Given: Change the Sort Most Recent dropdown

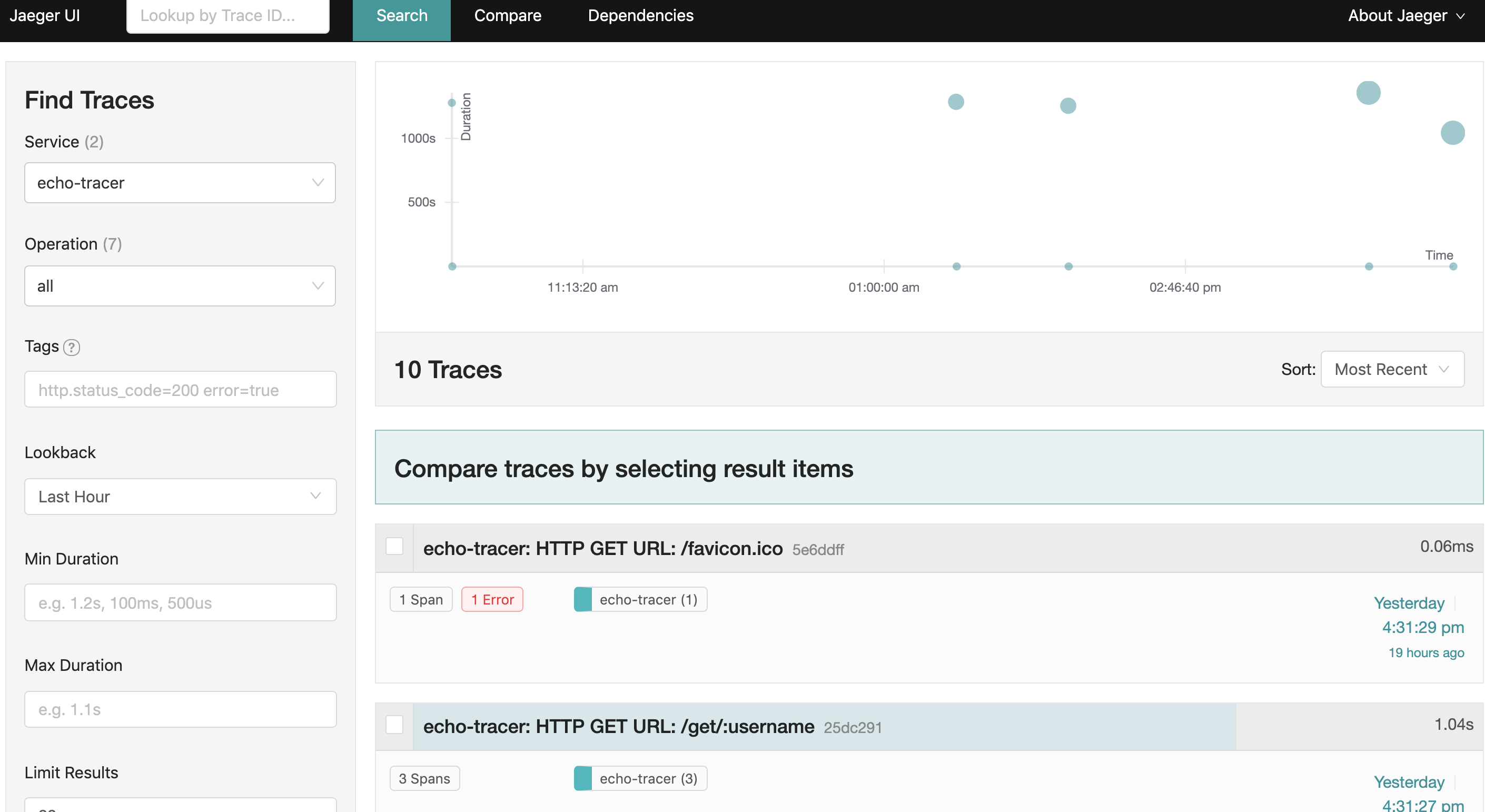Looking at the screenshot, I should coord(1392,370).
